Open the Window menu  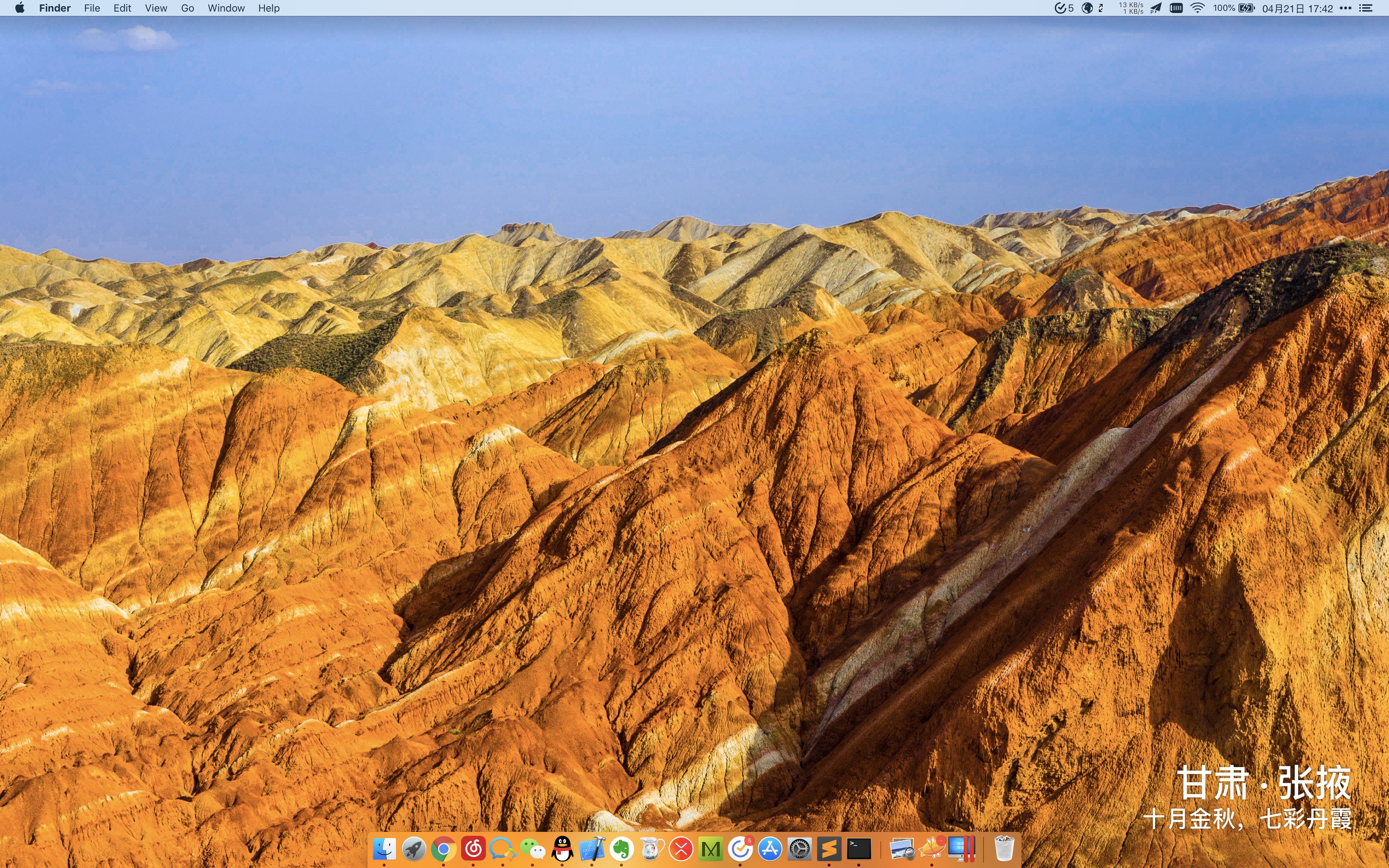click(x=226, y=8)
